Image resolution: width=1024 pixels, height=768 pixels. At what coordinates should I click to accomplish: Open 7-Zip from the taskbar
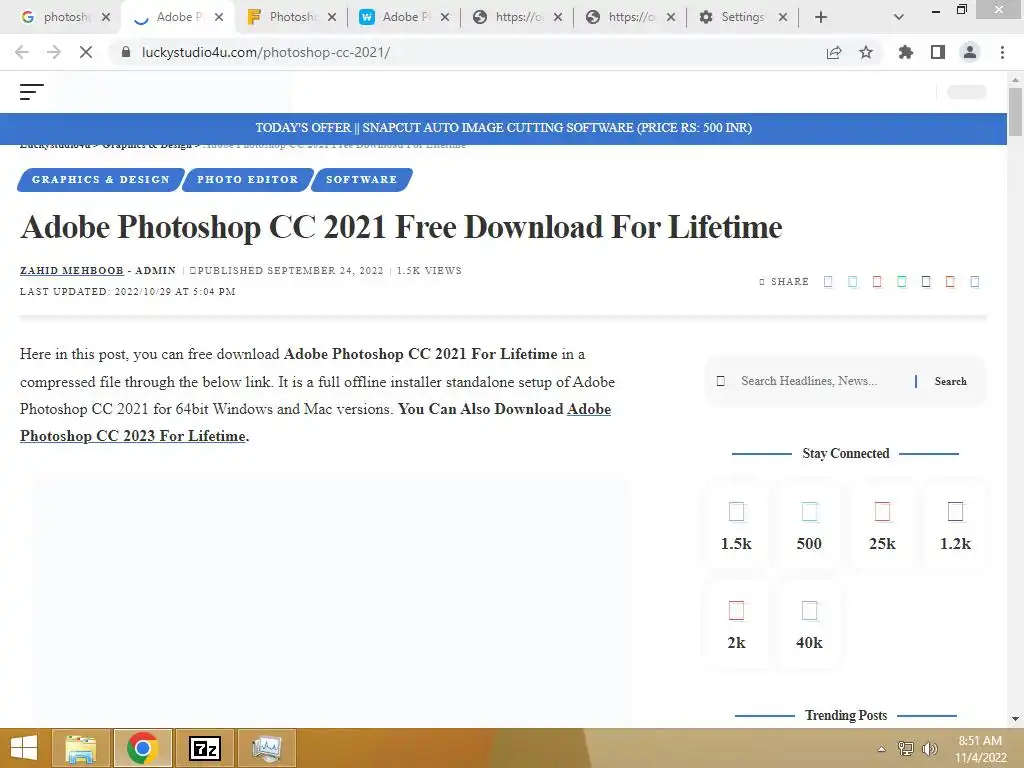[x=204, y=748]
